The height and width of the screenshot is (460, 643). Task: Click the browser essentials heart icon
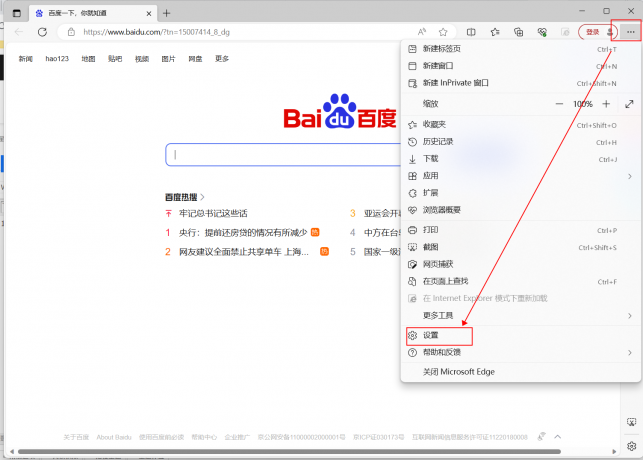[541, 32]
